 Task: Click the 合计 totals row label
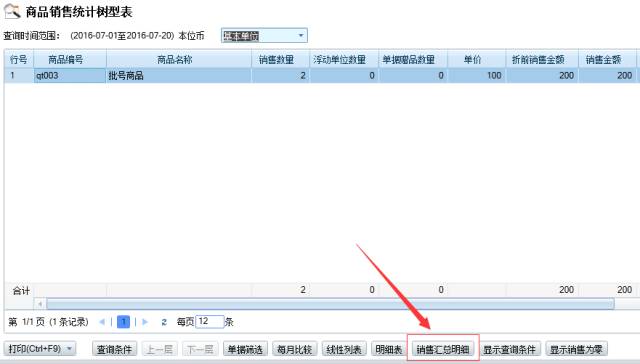click(x=21, y=291)
